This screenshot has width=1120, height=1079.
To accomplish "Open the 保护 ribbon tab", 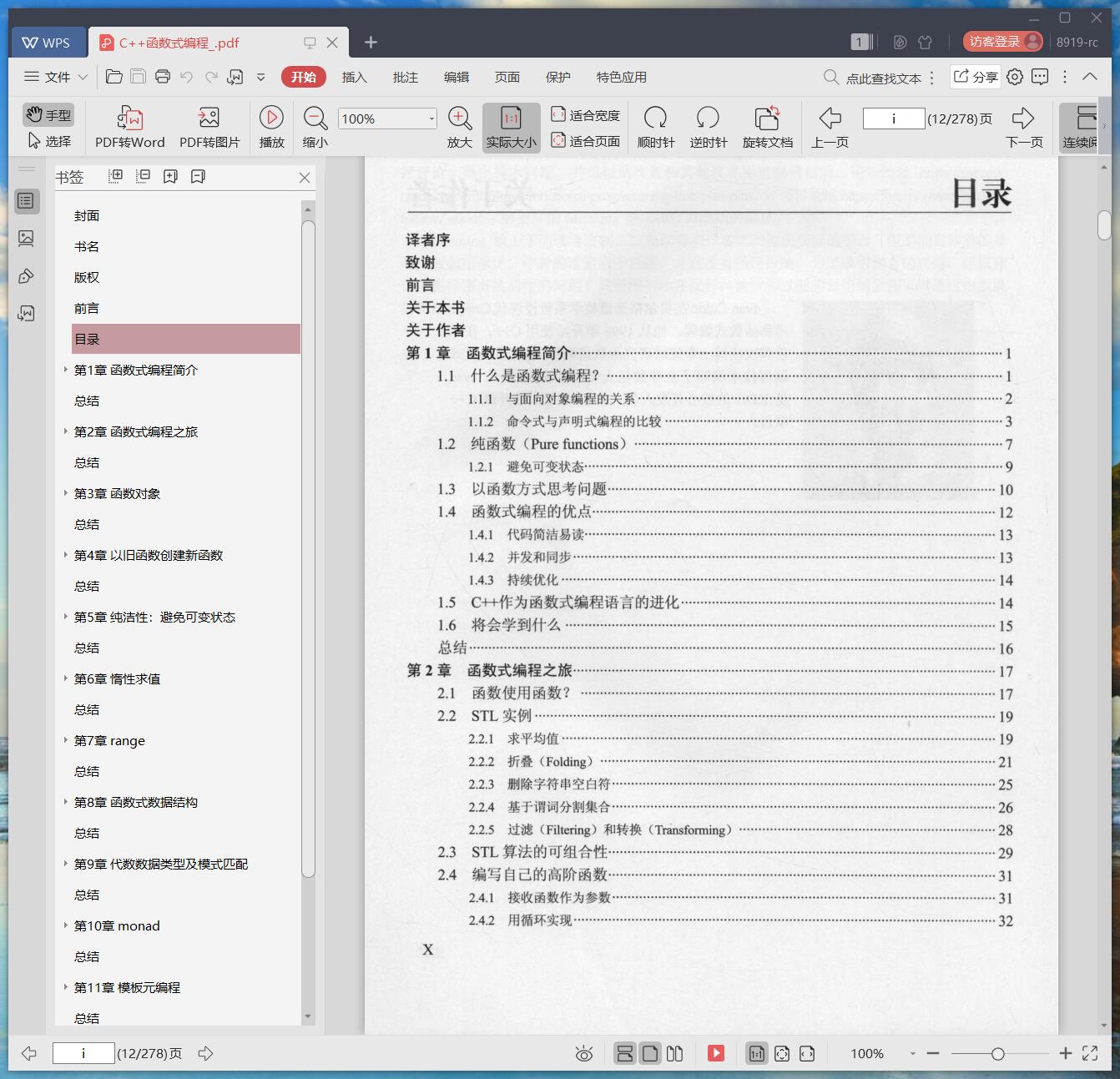I will tap(557, 77).
